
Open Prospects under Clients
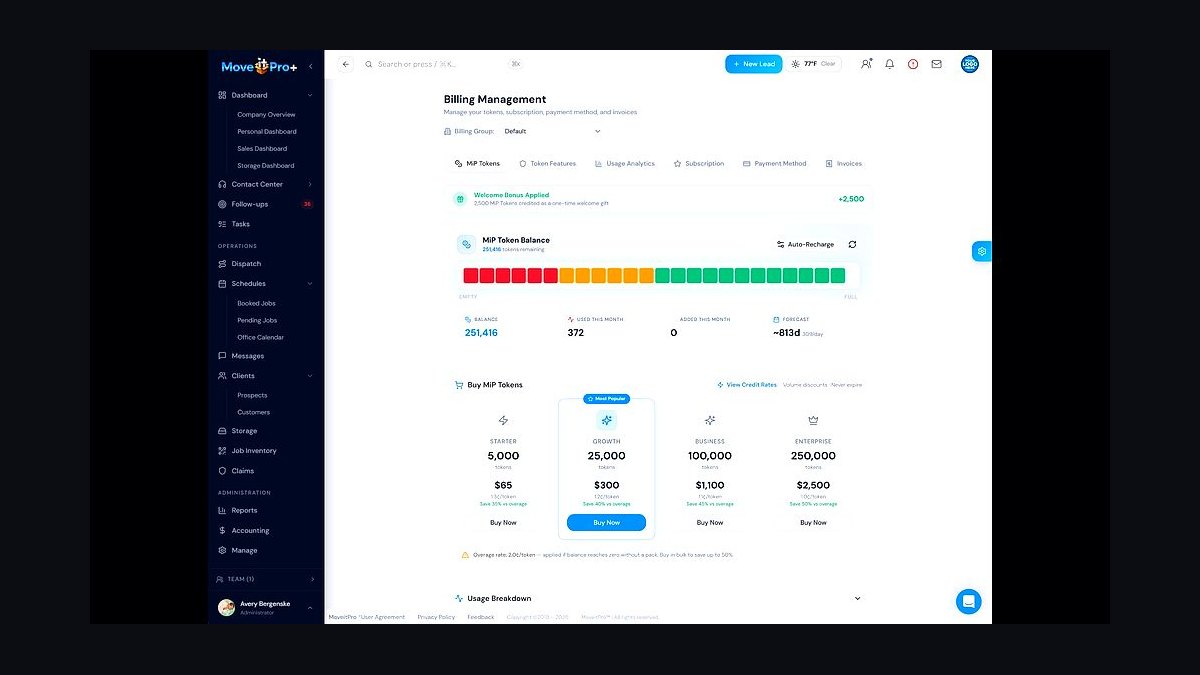click(x=252, y=395)
